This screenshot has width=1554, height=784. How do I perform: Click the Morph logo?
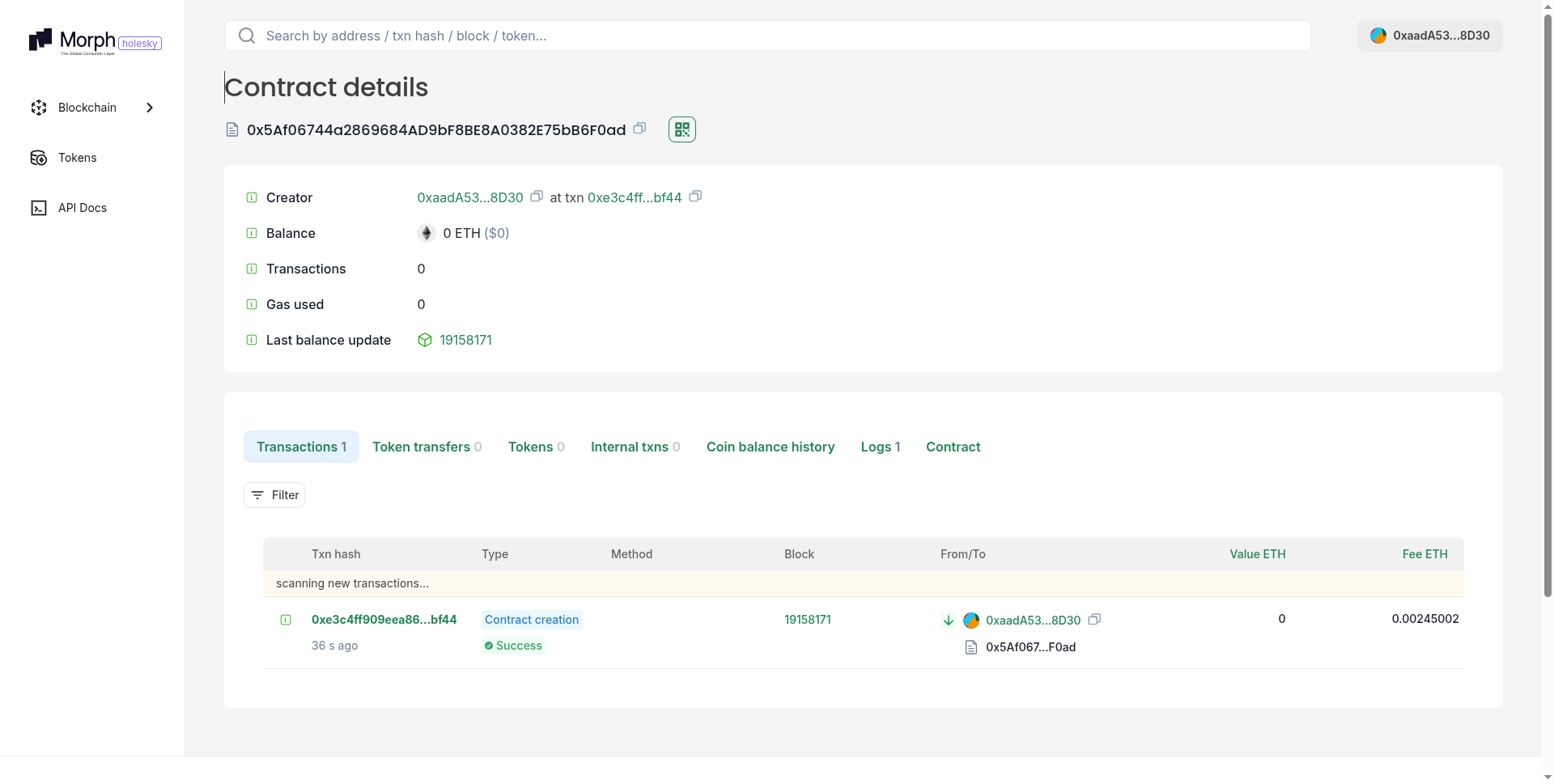[72, 41]
